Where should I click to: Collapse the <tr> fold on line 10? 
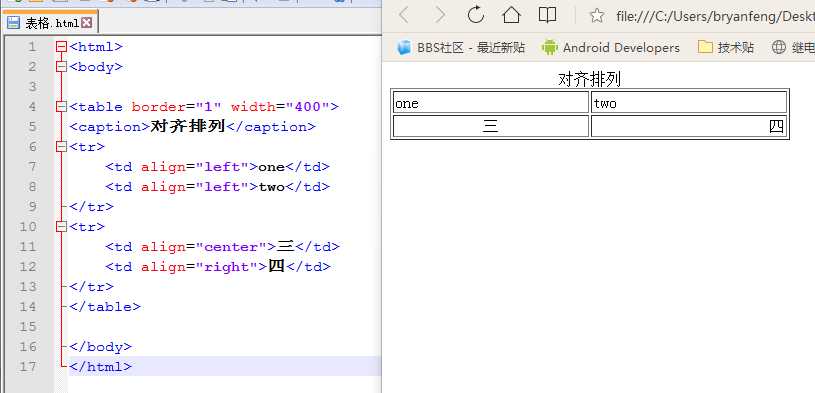click(61, 227)
